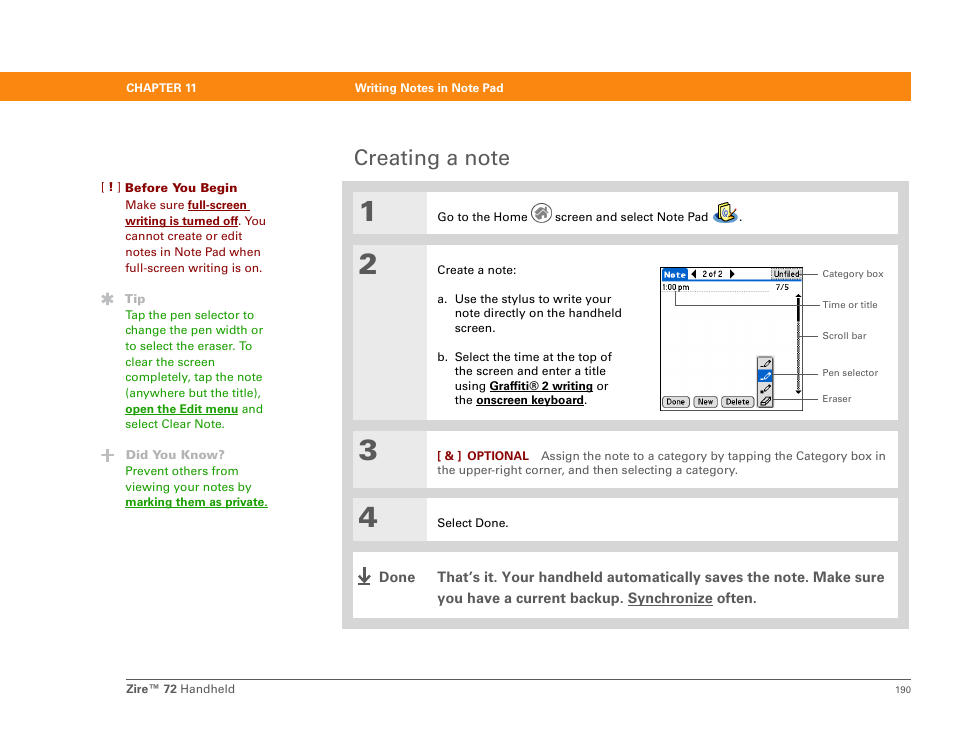Click the 'Zire 72 Handheld' footer text
954x738 pixels.
click(x=180, y=689)
